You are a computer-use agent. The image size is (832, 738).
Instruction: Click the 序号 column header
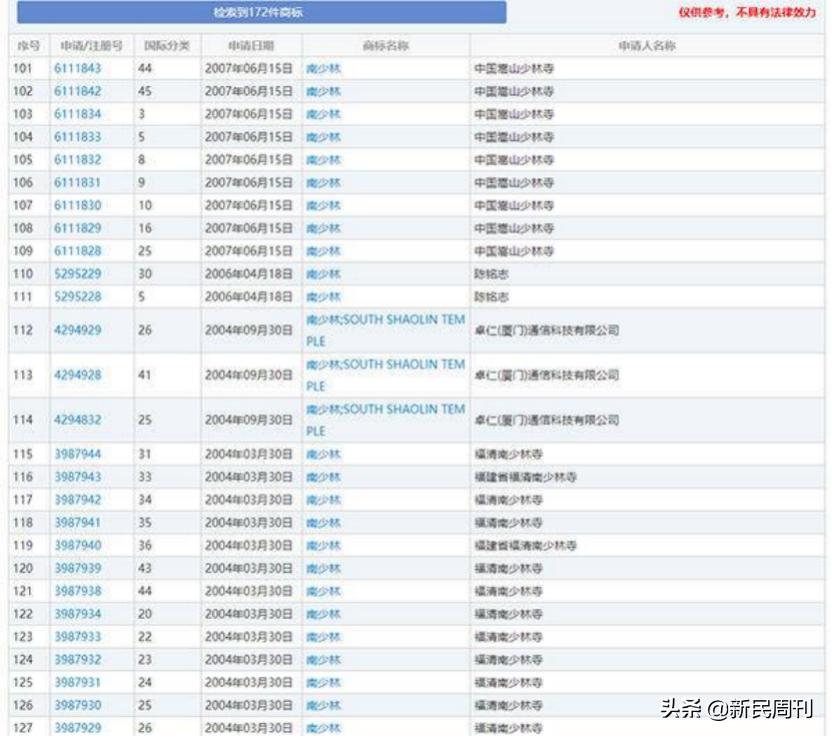point(29,46)
